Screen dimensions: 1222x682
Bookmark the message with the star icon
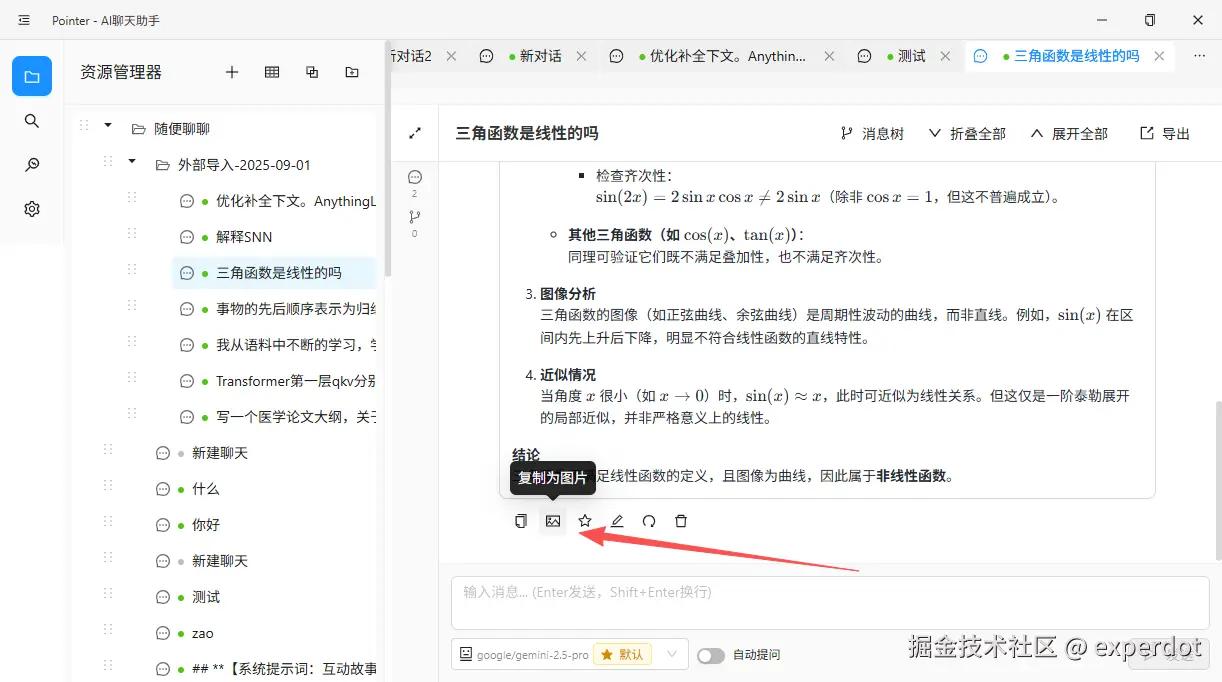click(x=585, y=521)
